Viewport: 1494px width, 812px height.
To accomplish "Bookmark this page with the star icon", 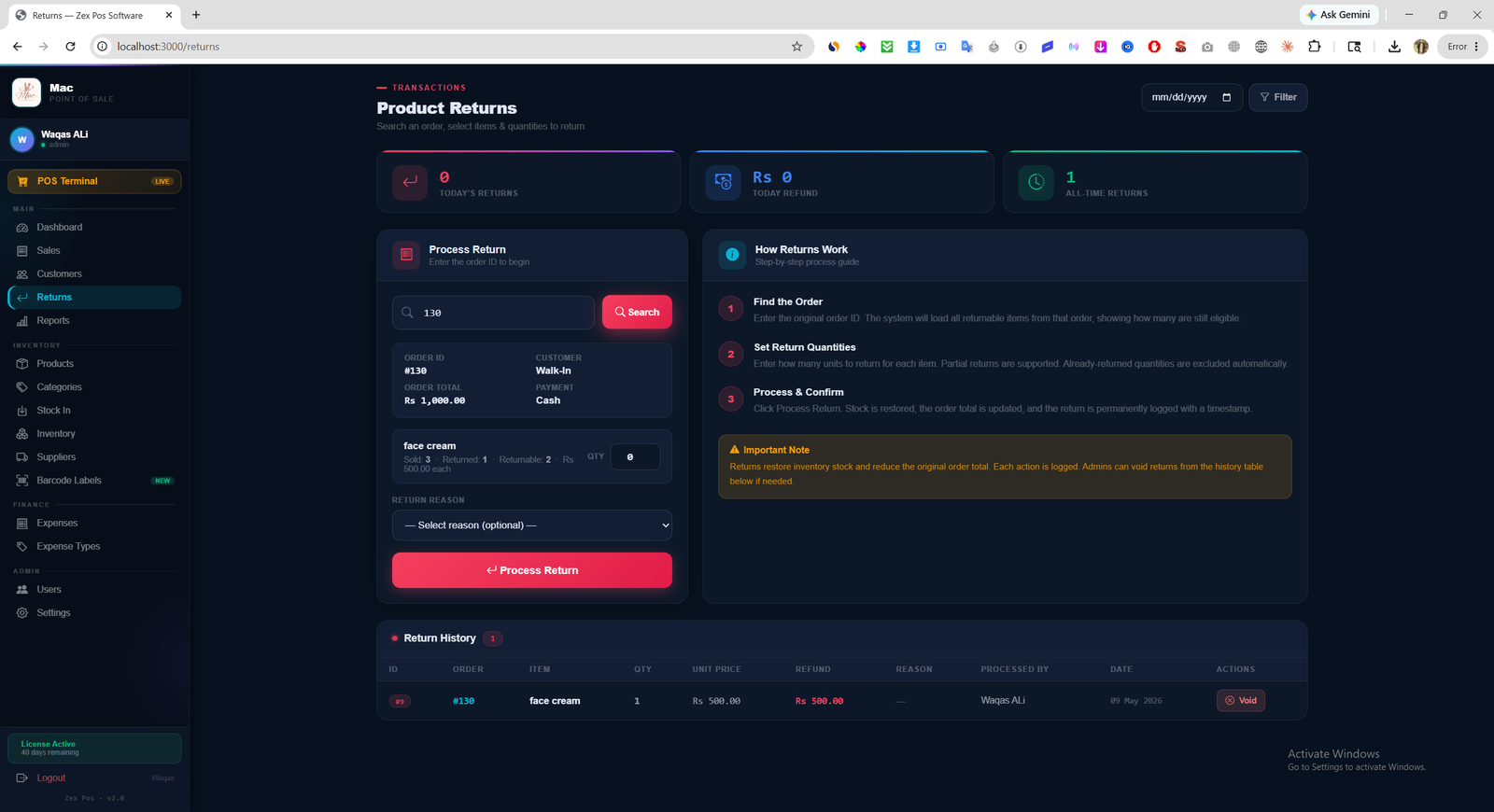I will pyautogui.click(x=796, y=47).
